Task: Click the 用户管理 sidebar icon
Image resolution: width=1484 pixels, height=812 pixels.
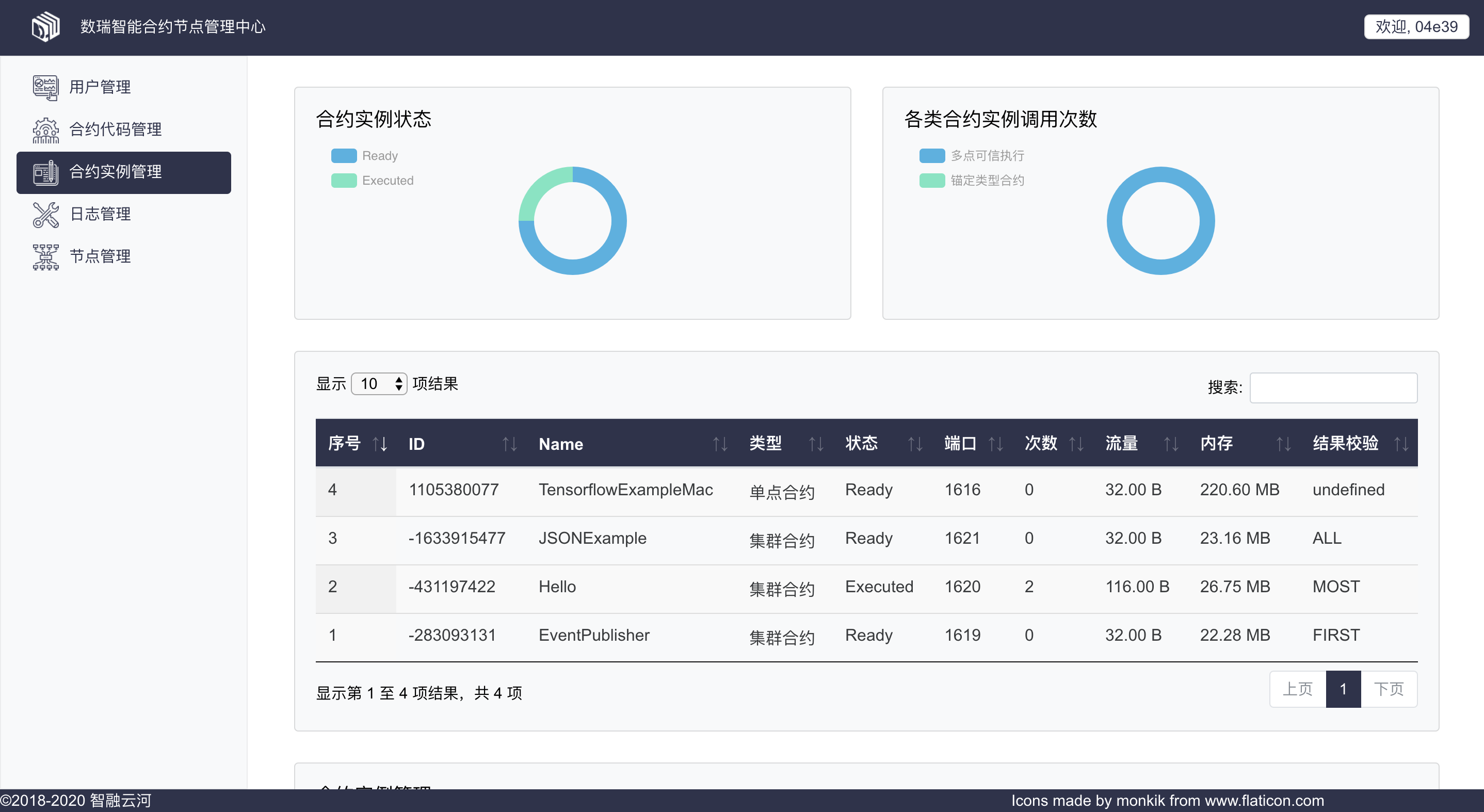Action: [45, 87]
